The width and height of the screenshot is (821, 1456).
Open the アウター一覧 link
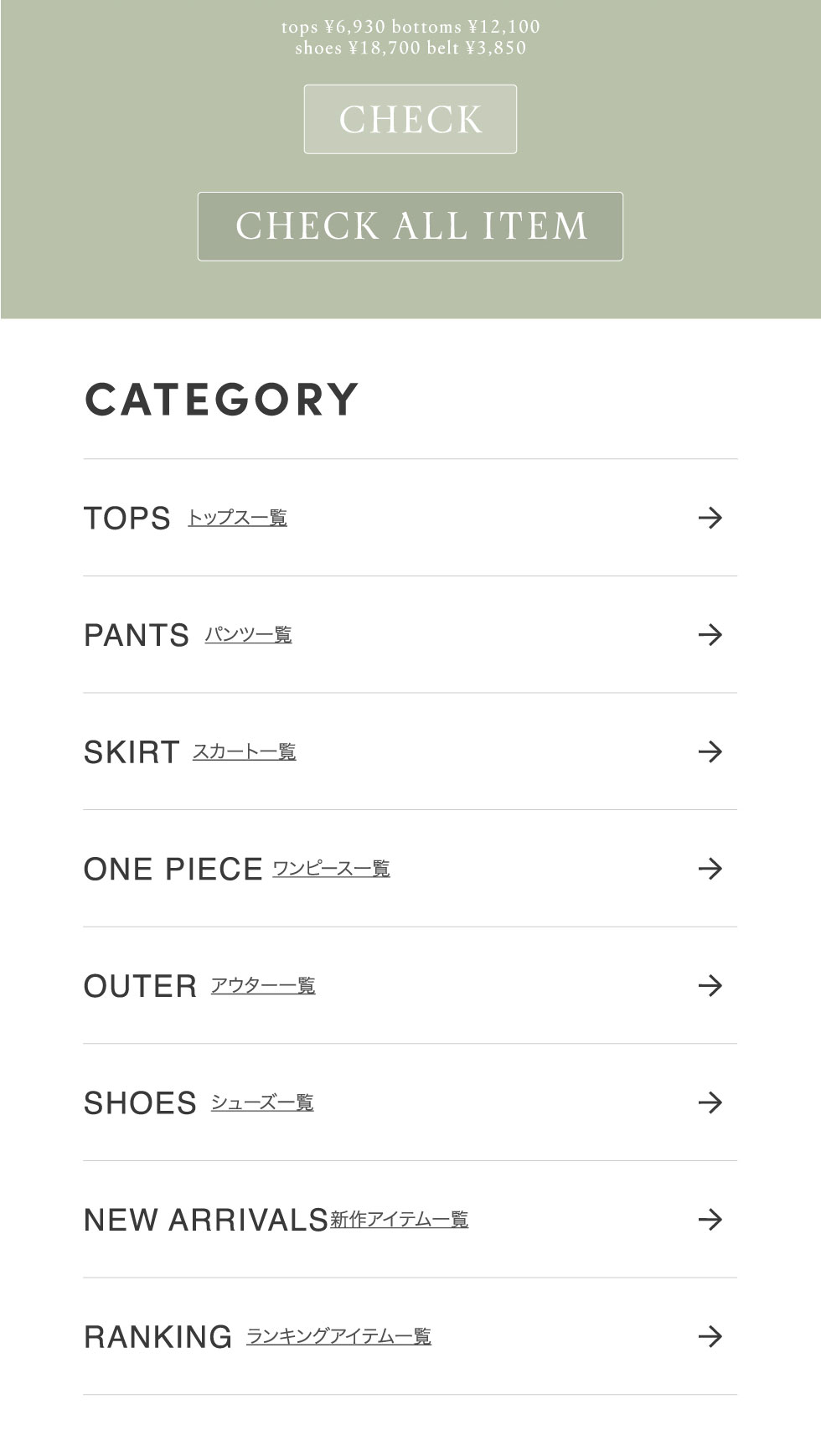[x=262, y=986]
